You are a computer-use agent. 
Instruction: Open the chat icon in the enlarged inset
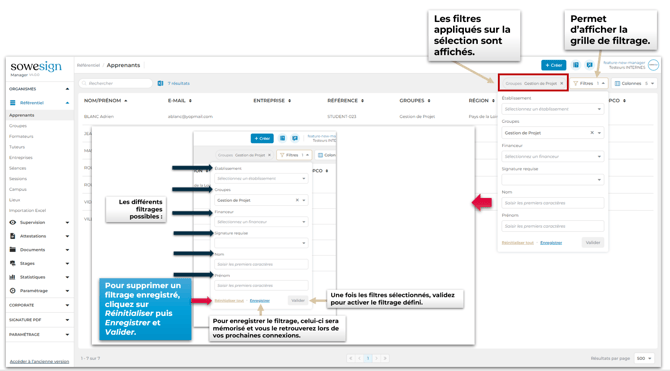(x=295, y=138)
